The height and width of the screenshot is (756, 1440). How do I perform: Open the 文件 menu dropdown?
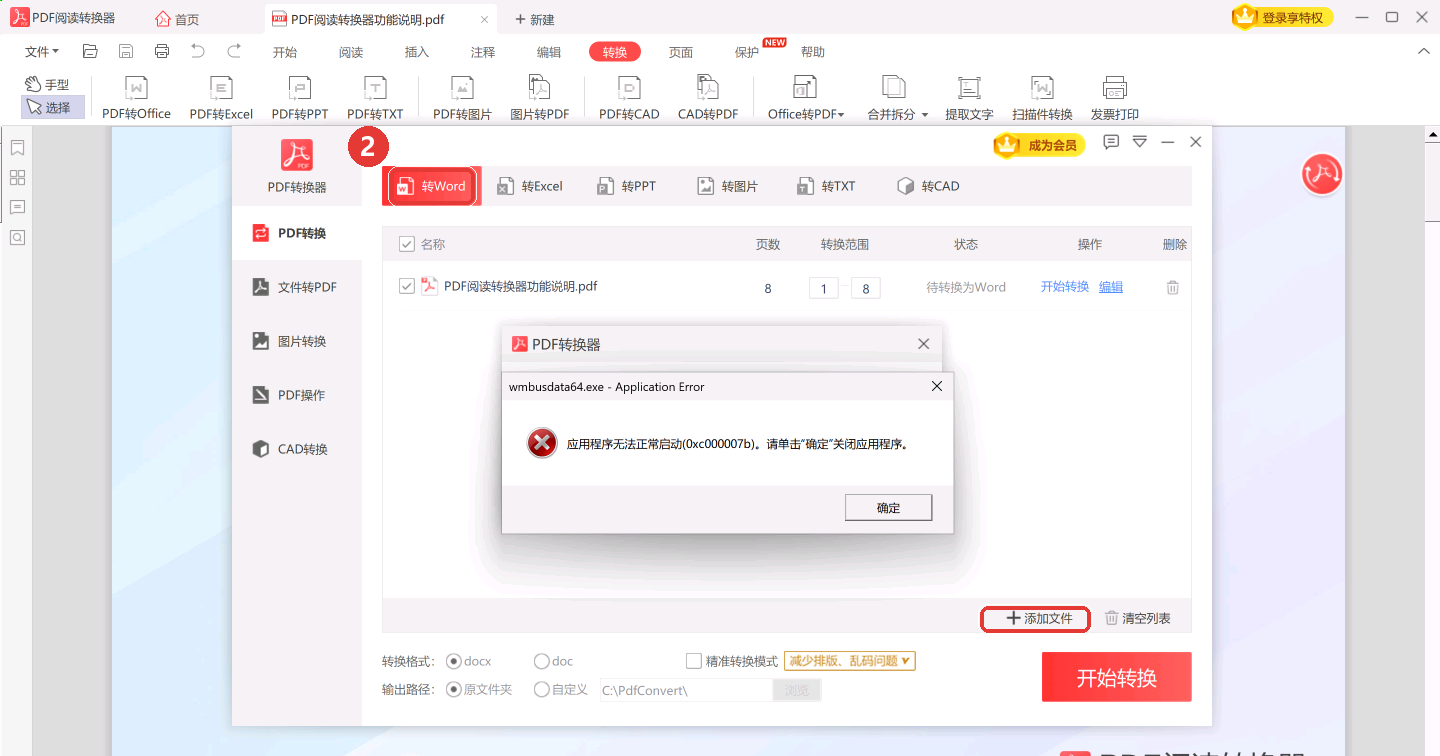tap(41, 51)
